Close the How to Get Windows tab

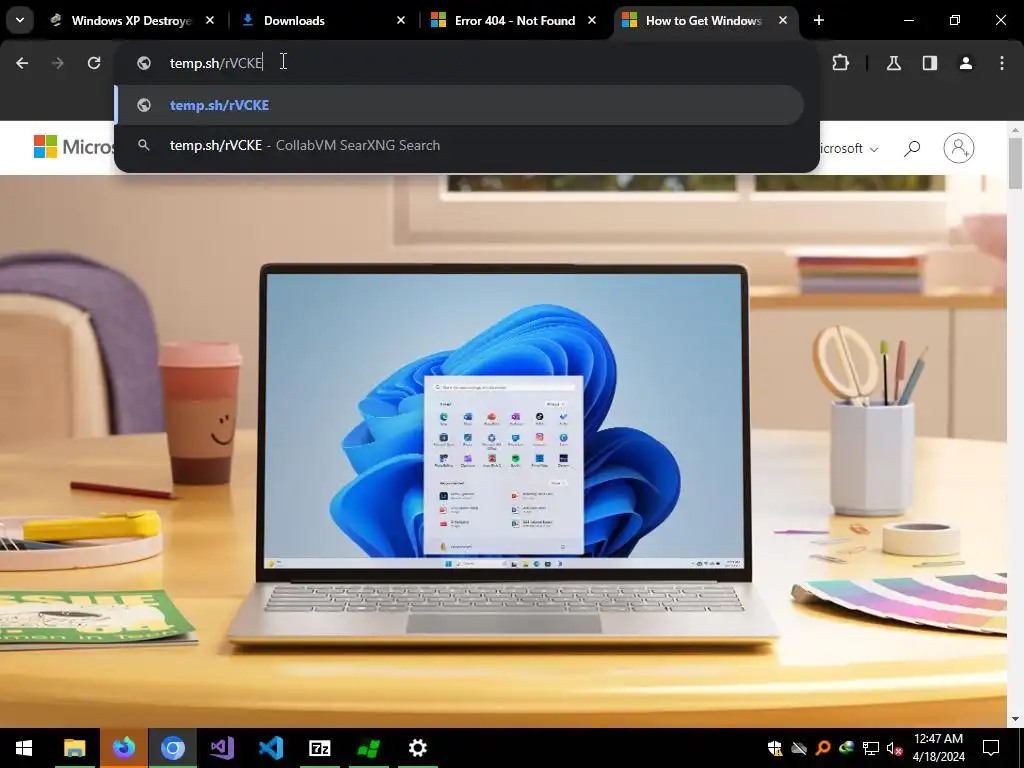click(x=782, y=20)
